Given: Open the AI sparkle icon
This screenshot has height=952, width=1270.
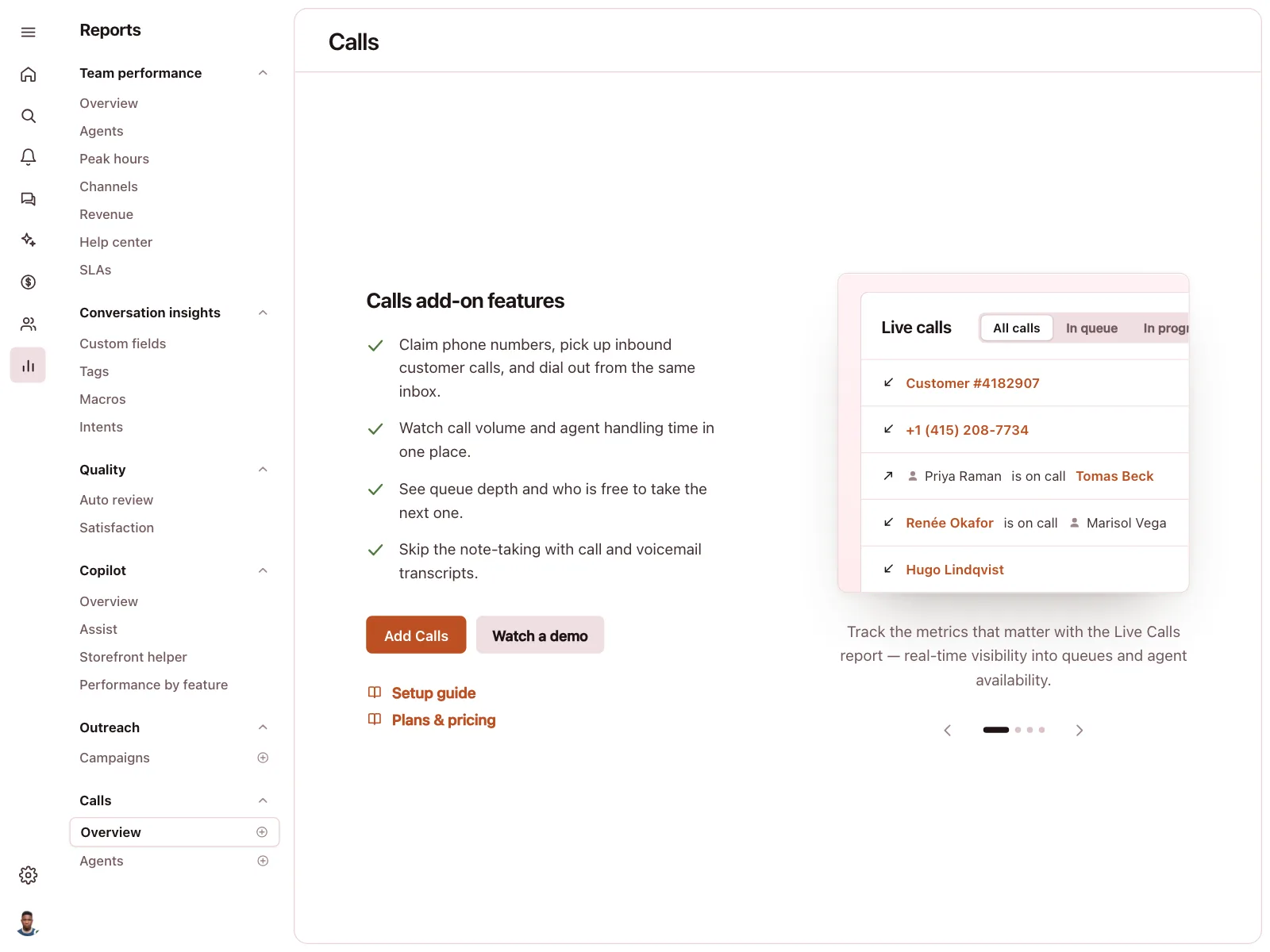Looking at the screenshot, I should (x=29, y=240).
